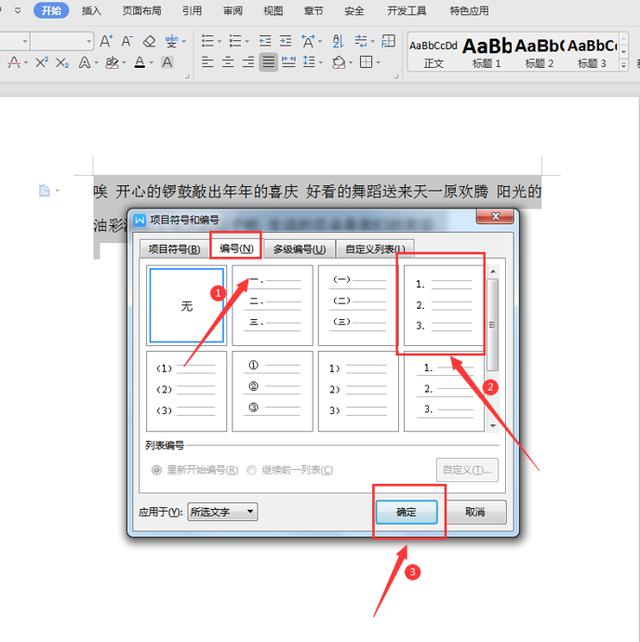This screenshot has width=640, height=642.
Task: Apply borders with the grid icon
Action: 366,62
